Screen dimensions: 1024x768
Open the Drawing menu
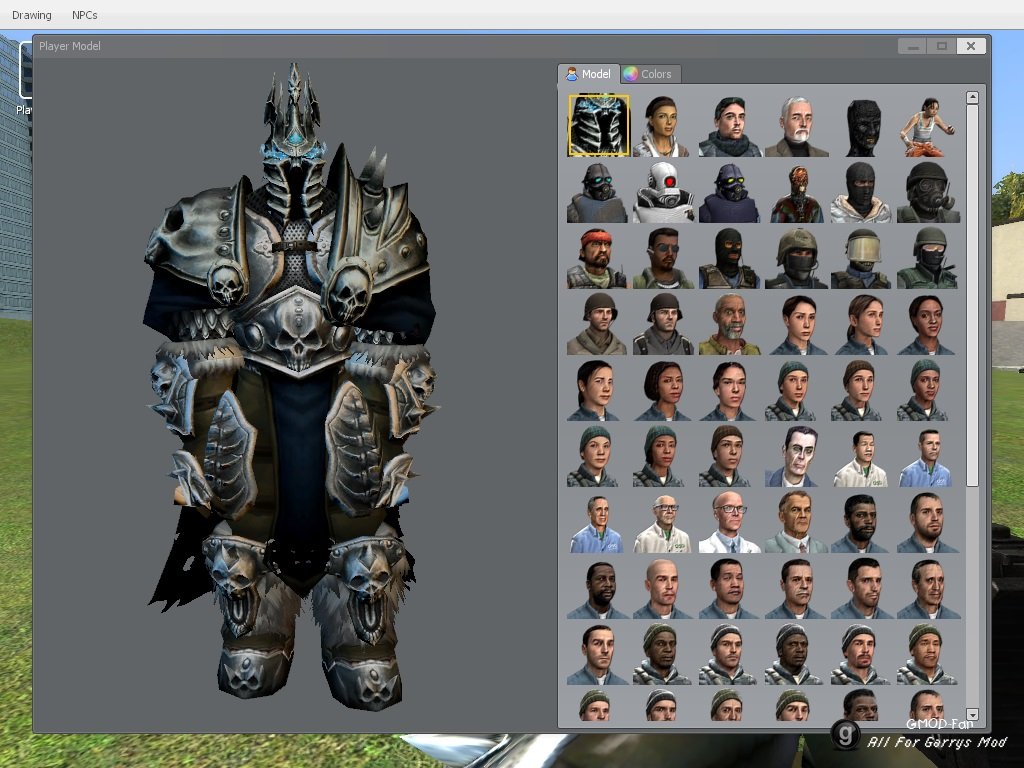(31, 14)
